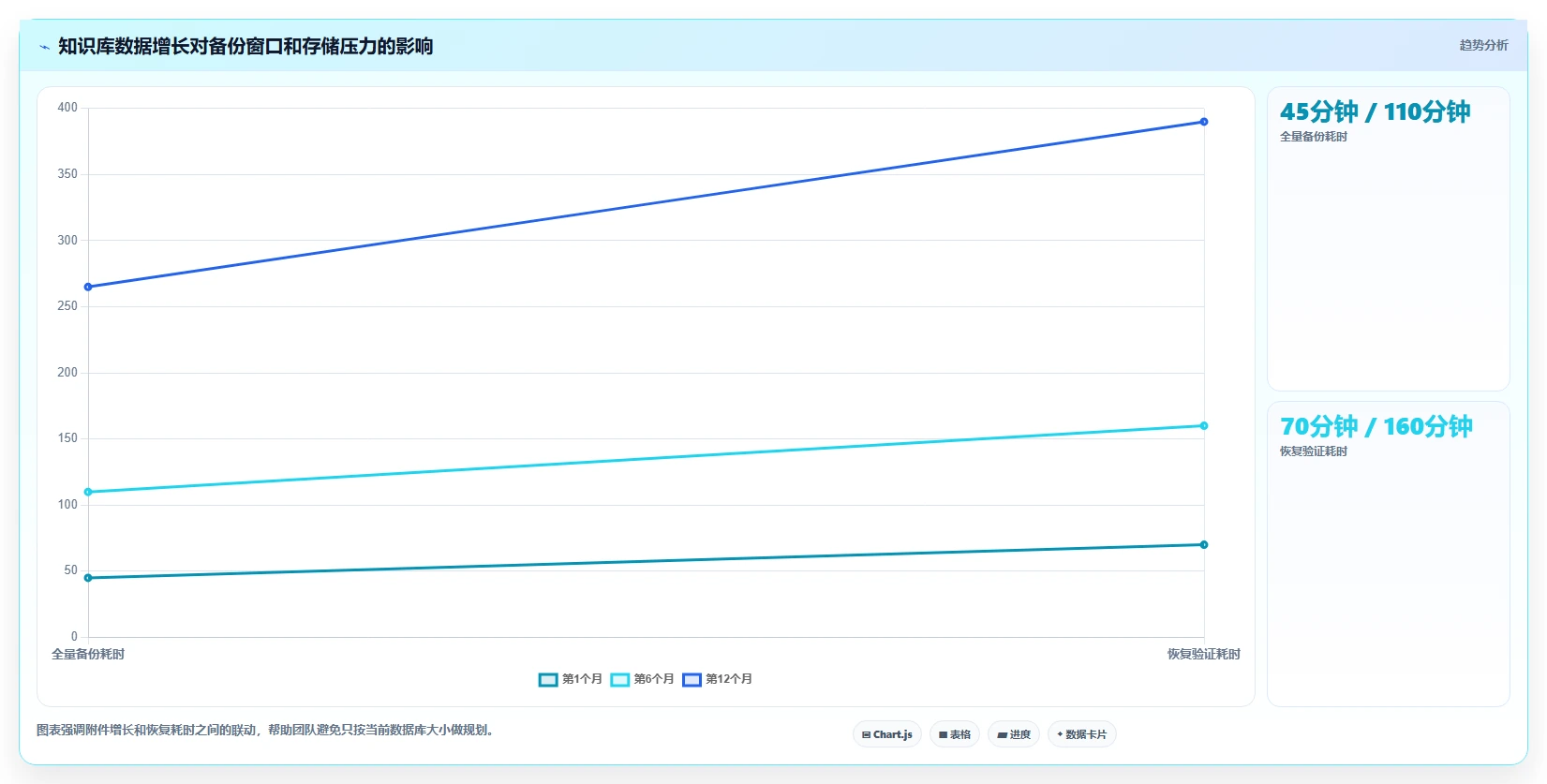Click the 350 y-axis tick label
The image size is (1547, 784).
tap(67, 174)
